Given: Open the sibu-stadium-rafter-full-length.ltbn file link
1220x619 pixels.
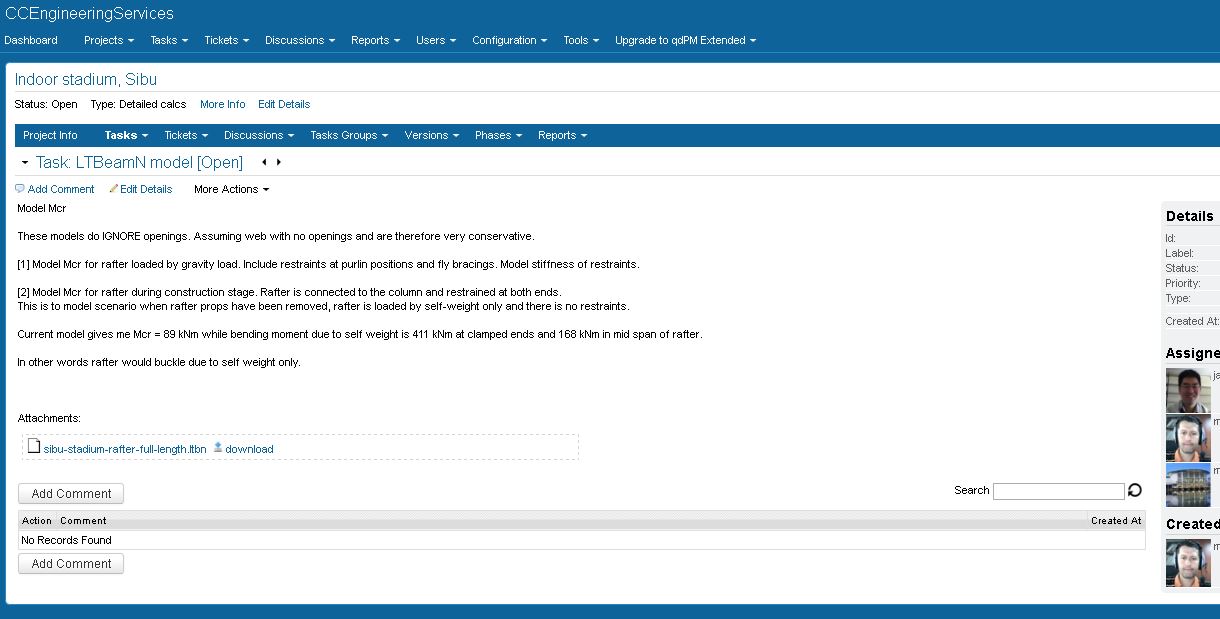Looking at the screenshot, I should pyautogui.click(x=125, y=449).
